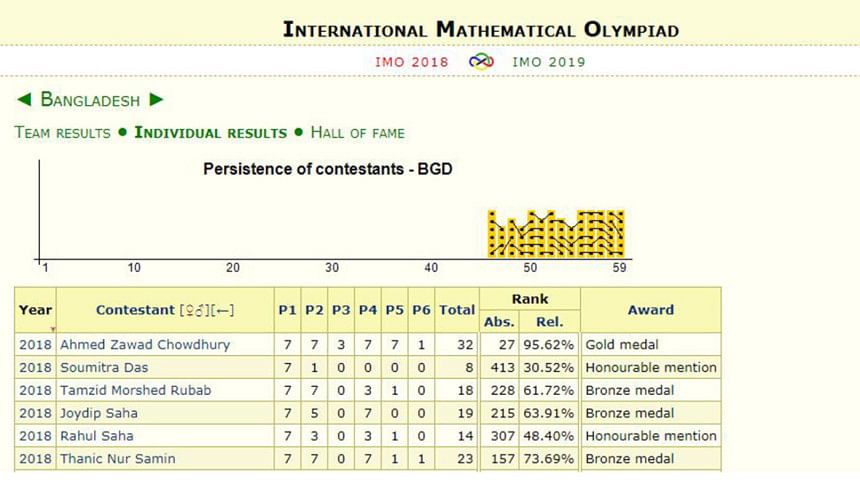Sort the table by Total column

pyautogui.click(x=457, y=311)
